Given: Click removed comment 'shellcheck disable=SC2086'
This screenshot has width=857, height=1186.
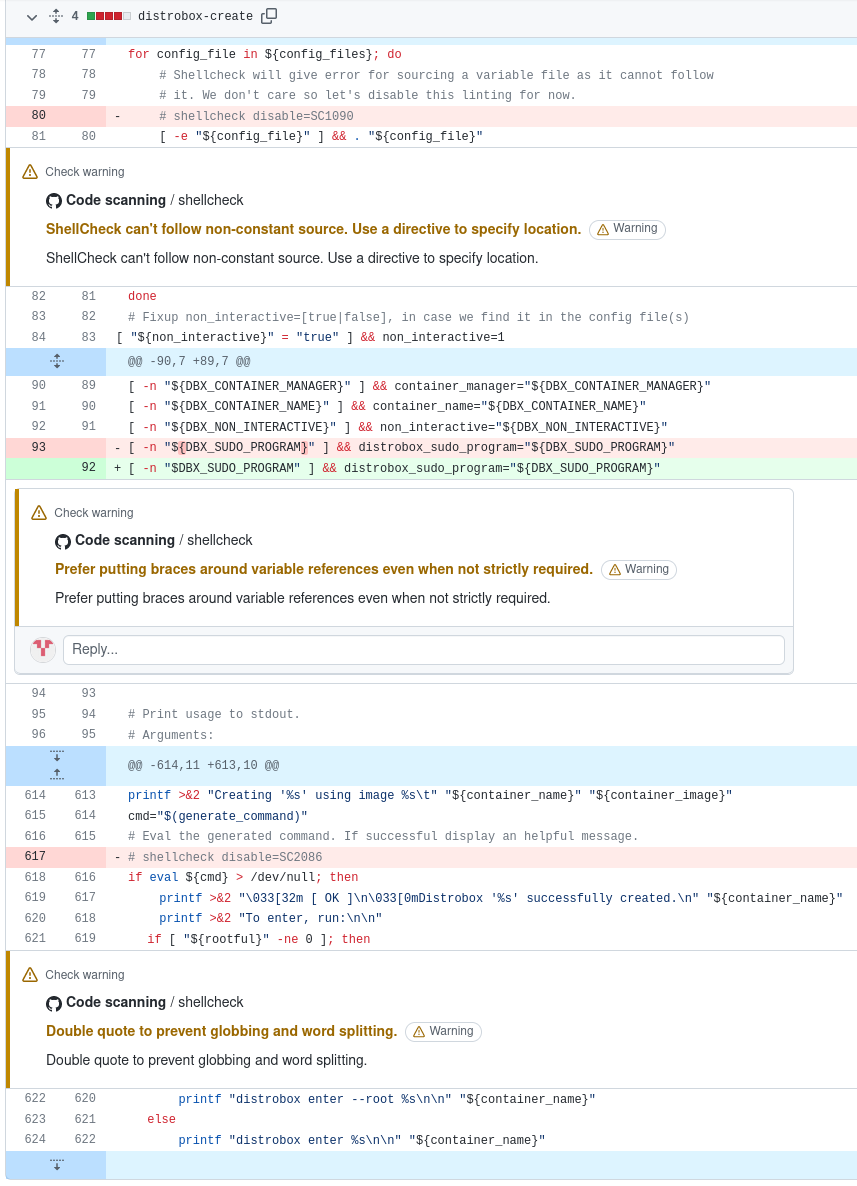Looking at the screenshot, I should [x=225, y=857].
